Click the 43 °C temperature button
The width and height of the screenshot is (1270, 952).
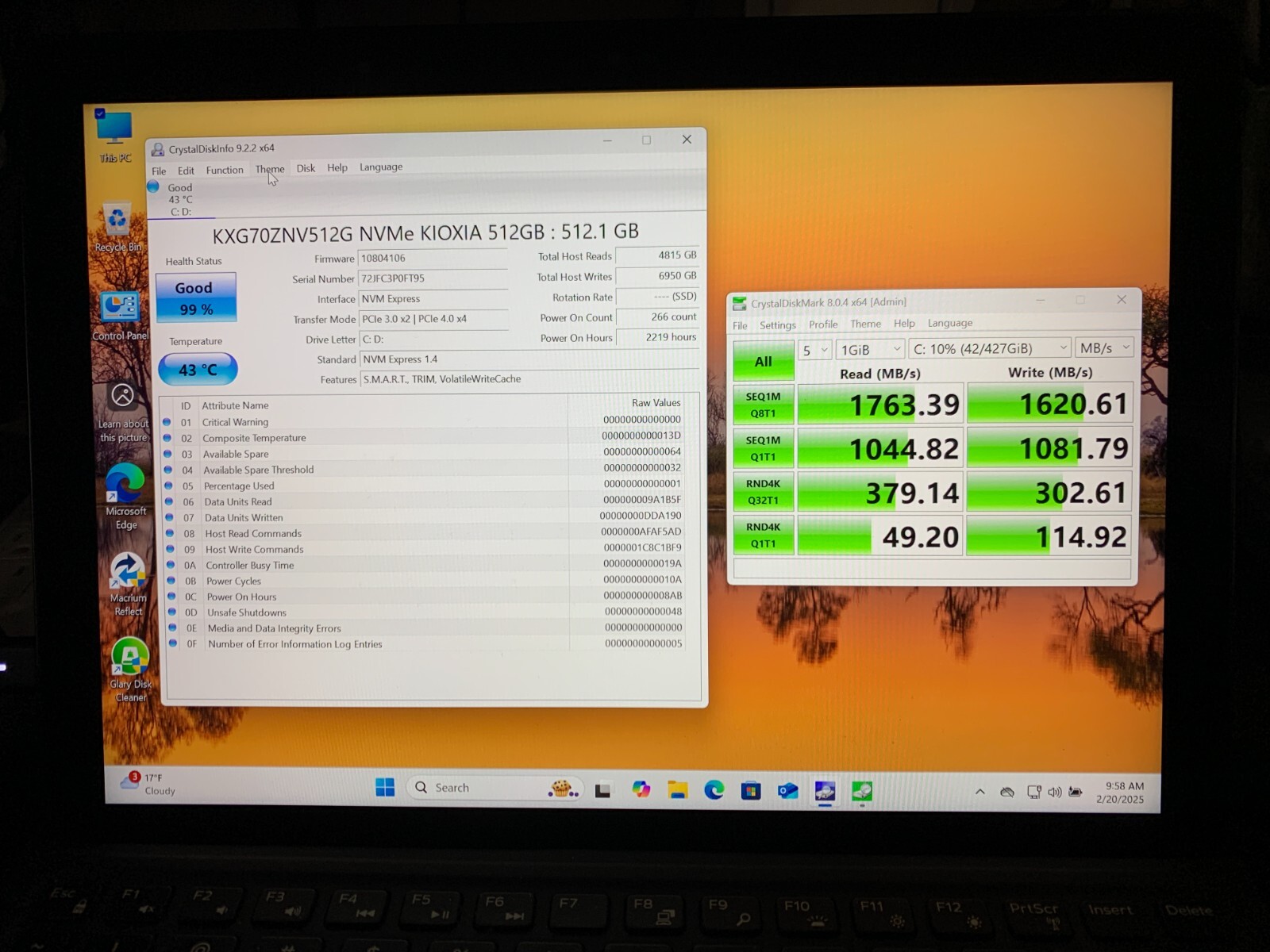198,370
